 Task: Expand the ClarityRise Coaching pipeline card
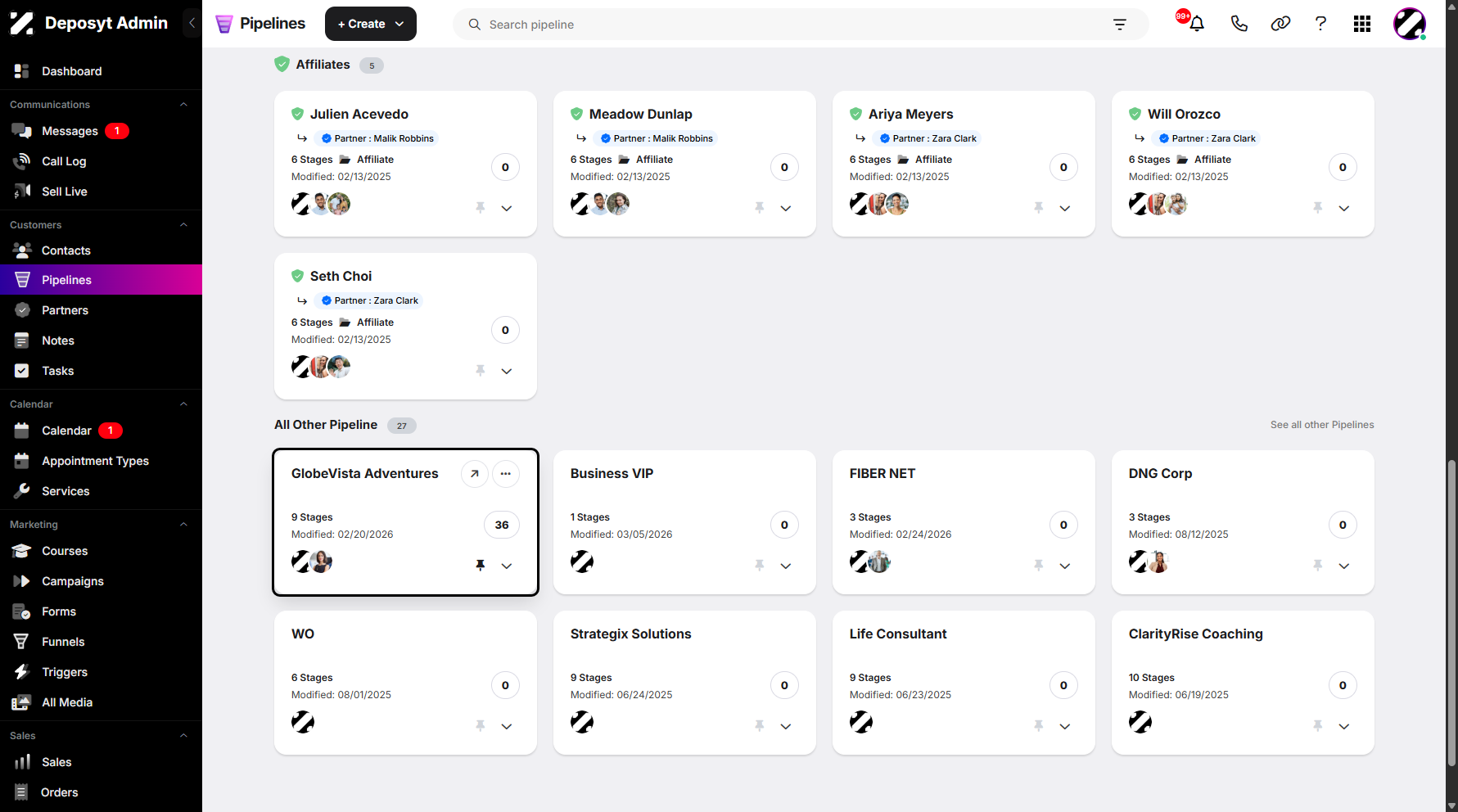coord(1344,726)
